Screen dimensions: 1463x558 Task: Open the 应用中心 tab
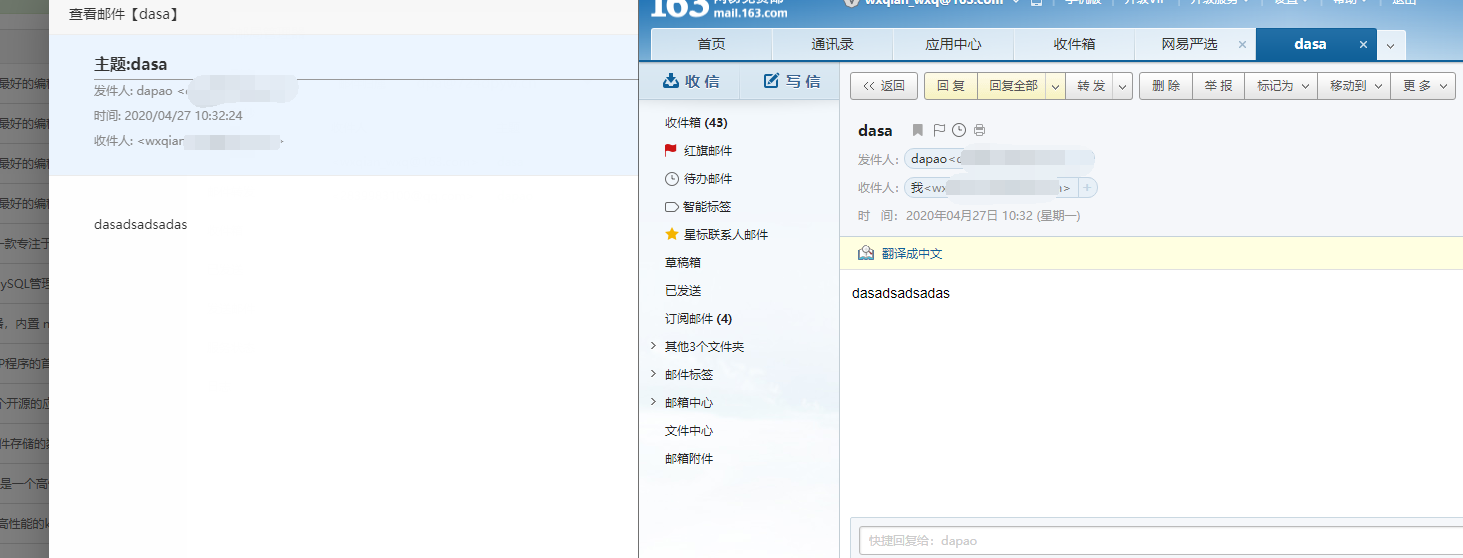pyautogui.click(x=953, y=44)
